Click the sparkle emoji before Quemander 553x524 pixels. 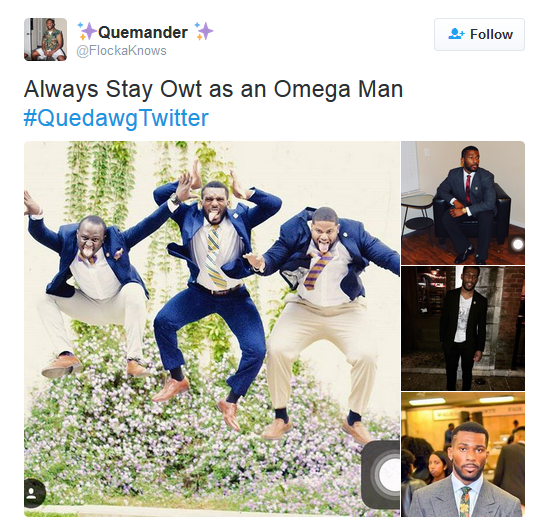(87, 31)
